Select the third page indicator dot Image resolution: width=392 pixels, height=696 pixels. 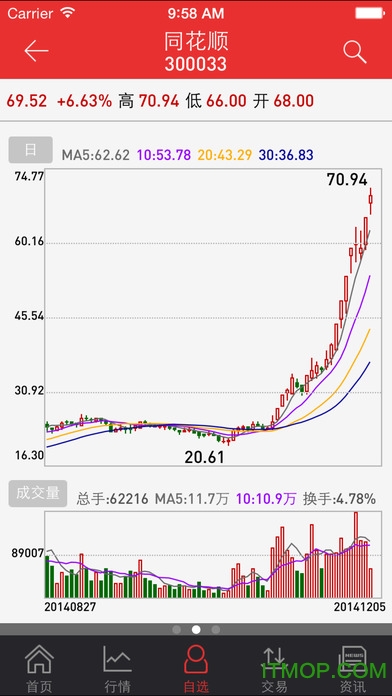[x=216, y=629]
